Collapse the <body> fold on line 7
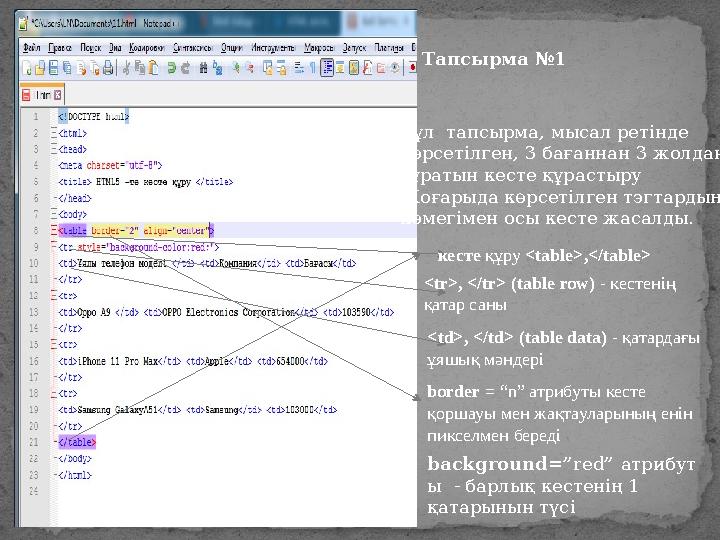 click(54, 214)
